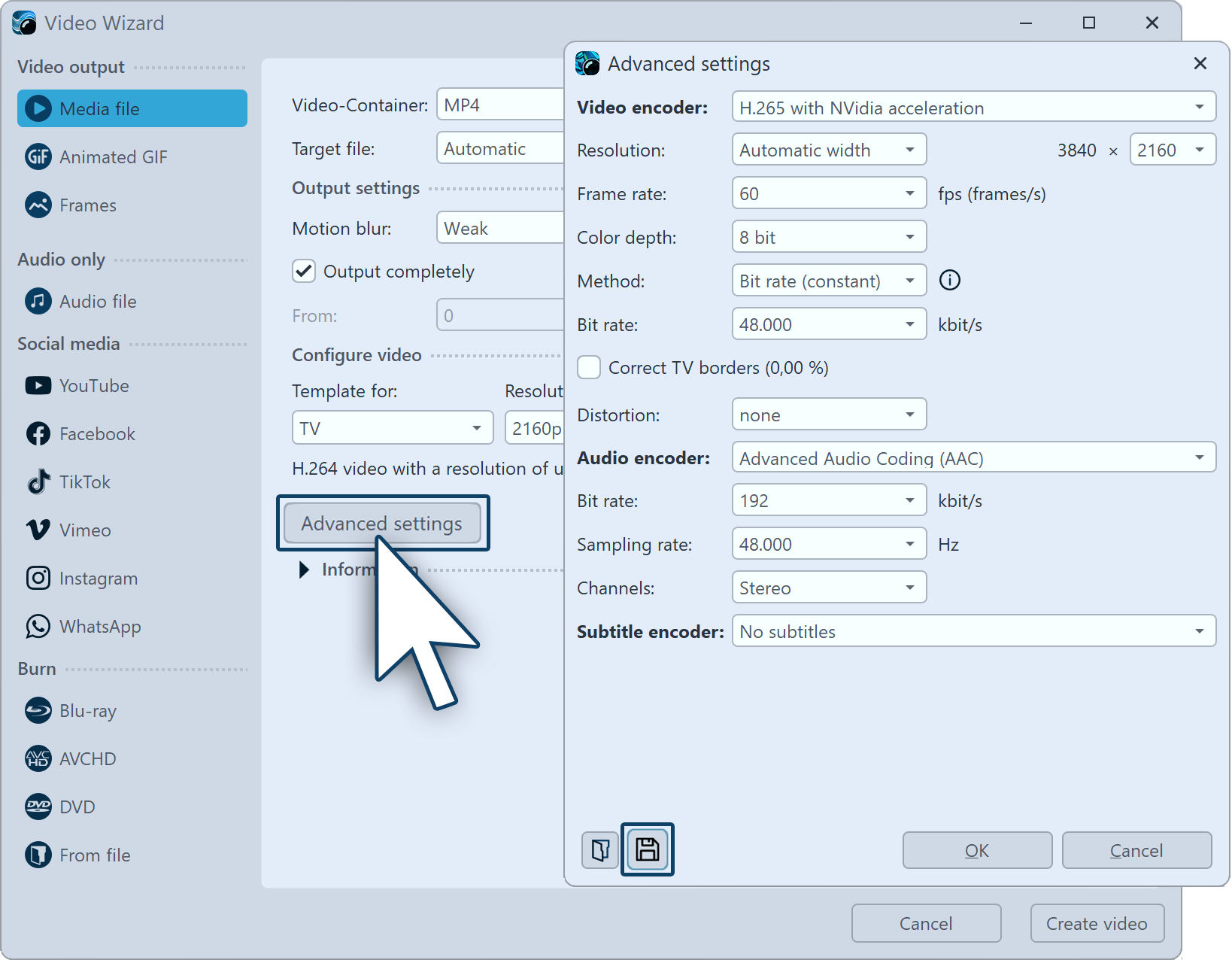This screenshot has height=960, width=1232.
Task: Expand the Information section triangle
Action: (304, 570)
